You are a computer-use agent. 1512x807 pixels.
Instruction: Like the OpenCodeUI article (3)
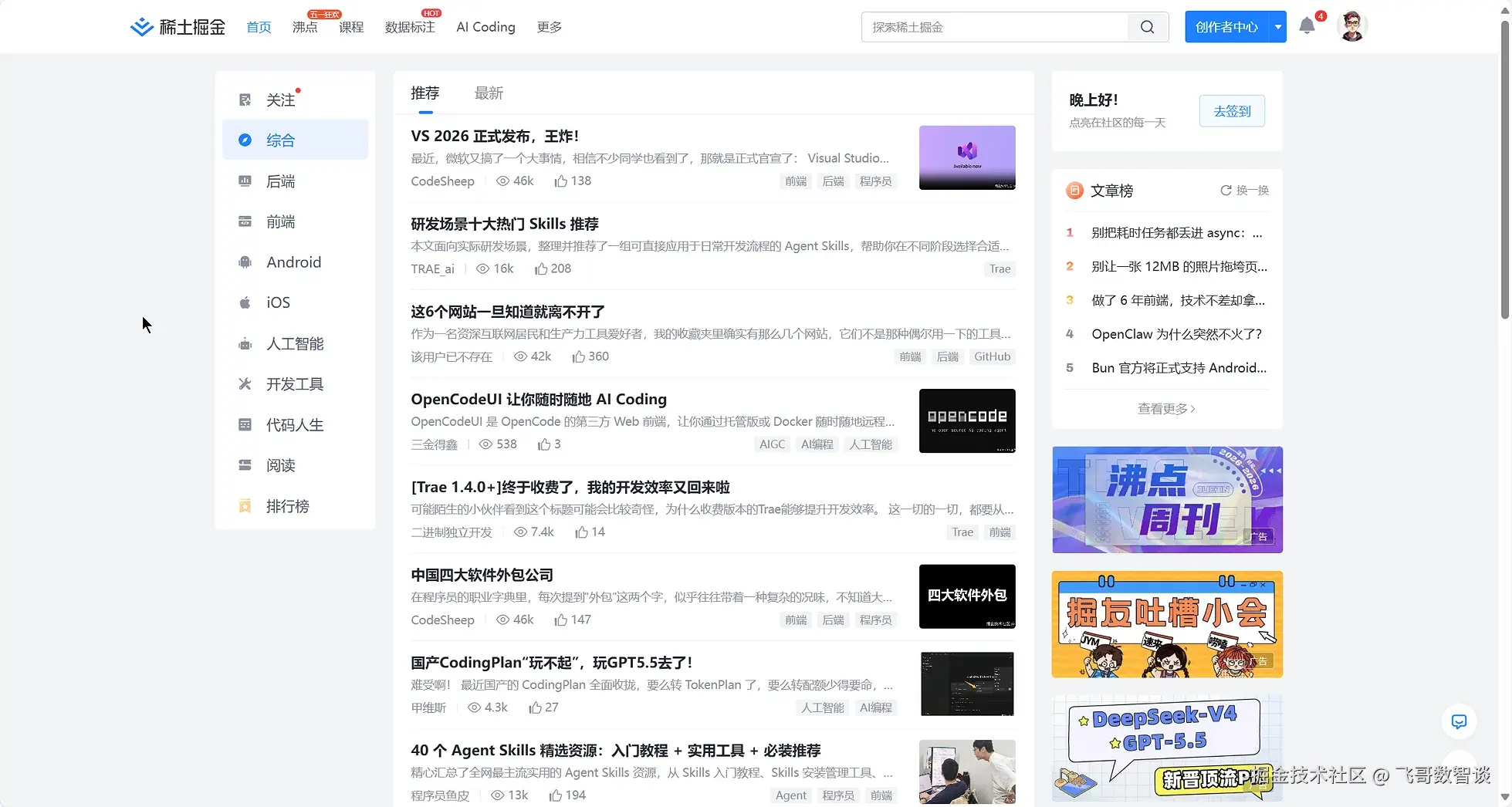point(544,444)
